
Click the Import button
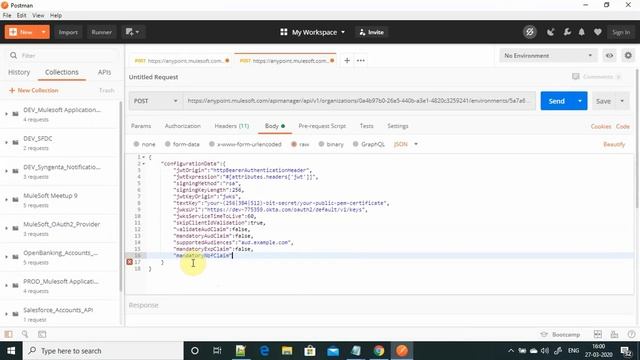(x=68, y=32)
